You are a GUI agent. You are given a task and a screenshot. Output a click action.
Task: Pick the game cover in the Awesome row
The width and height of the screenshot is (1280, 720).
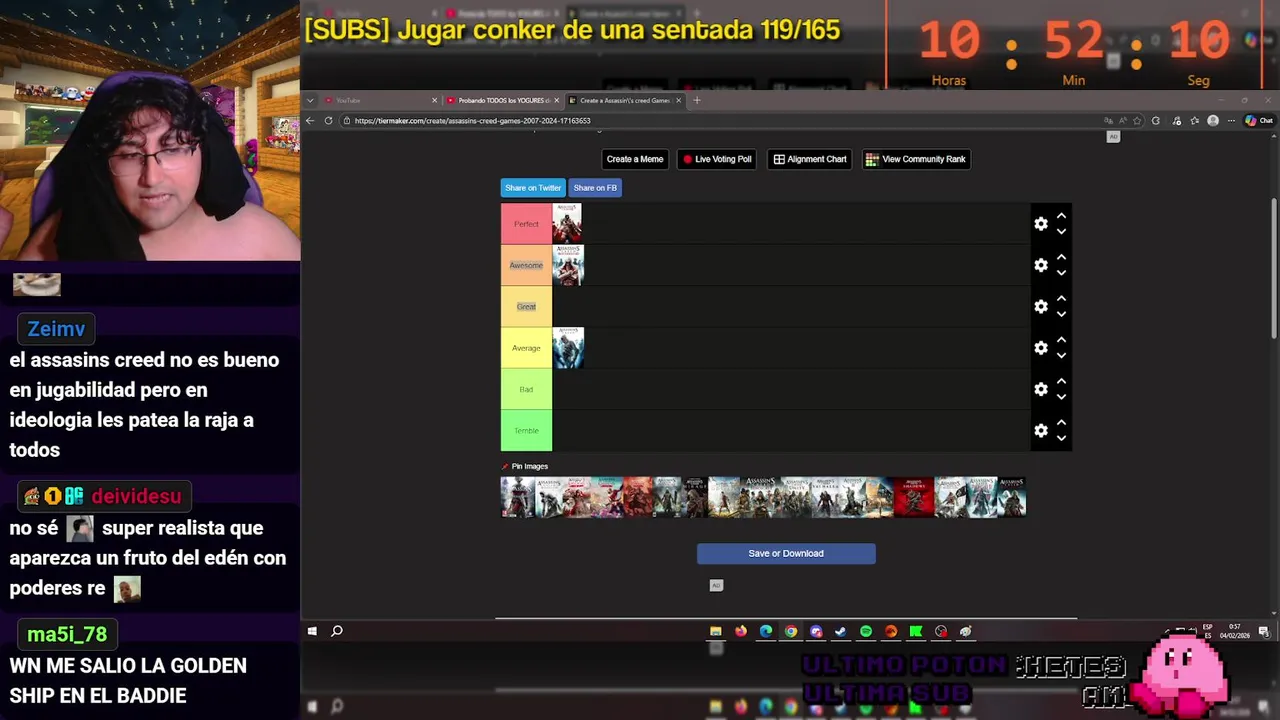(x=568, y=265)
